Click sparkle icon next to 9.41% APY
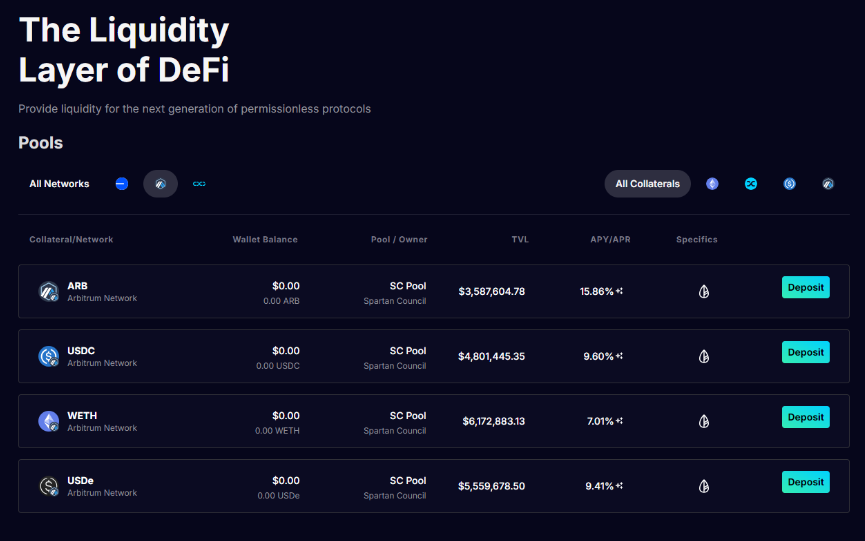This screenshot has width=865, height=541. [620, 486]
